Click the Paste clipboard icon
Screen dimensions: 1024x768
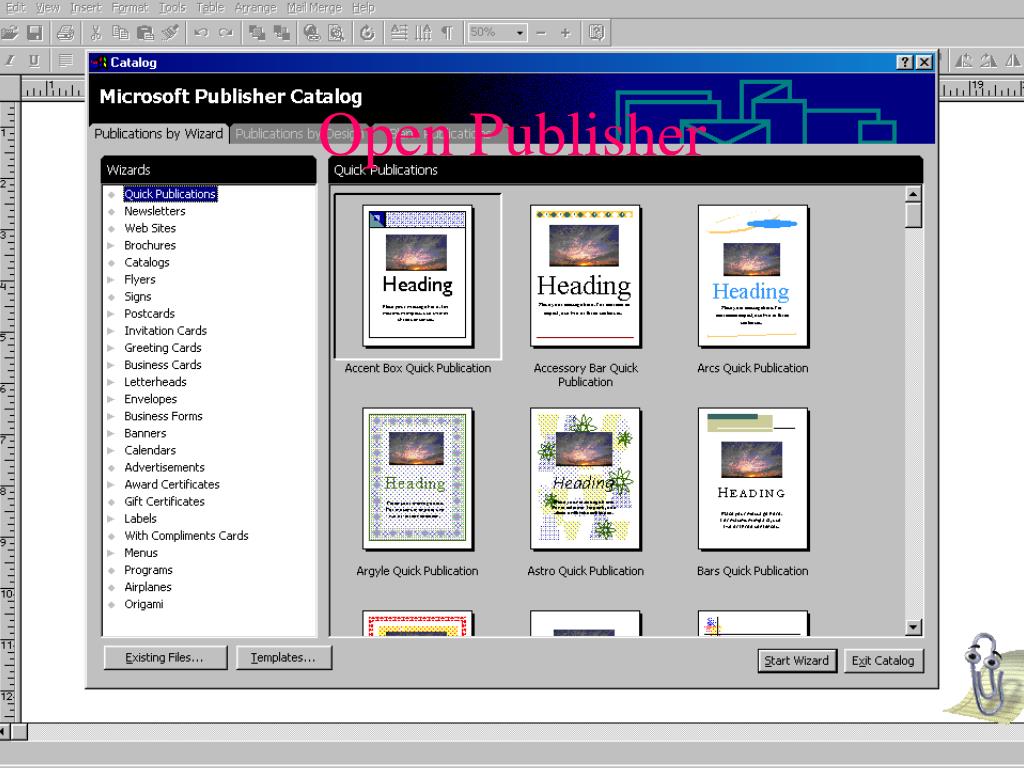(x=145, y=32)
